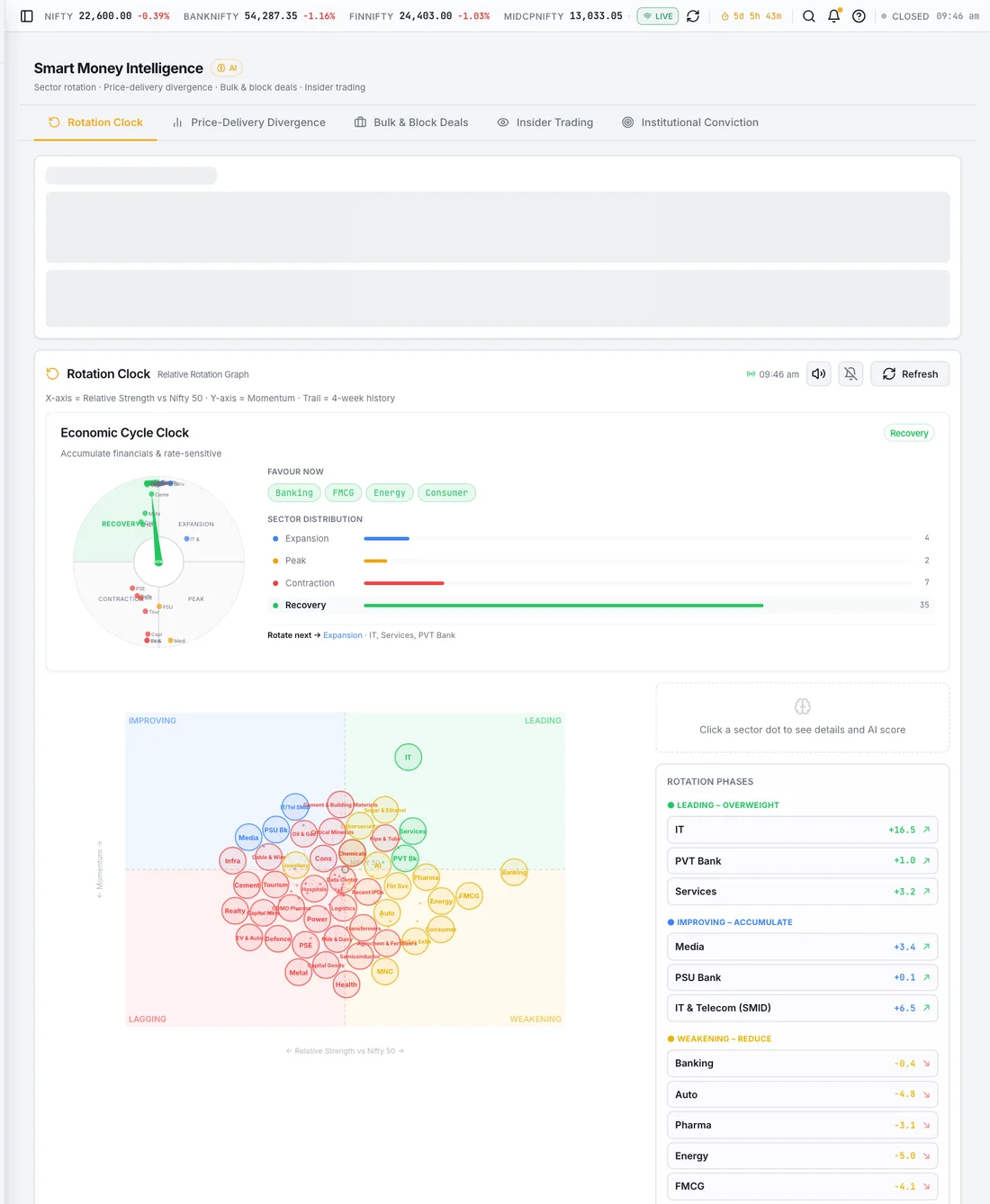Open IT & Telecom (SMID) row
Image resolution: width=990 pixels, height=1204 pixels.
(x=802, y=1008)
